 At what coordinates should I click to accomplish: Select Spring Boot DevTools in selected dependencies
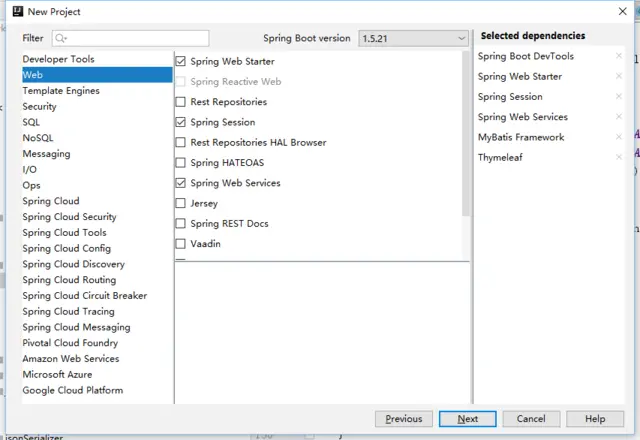click(526, 56)
